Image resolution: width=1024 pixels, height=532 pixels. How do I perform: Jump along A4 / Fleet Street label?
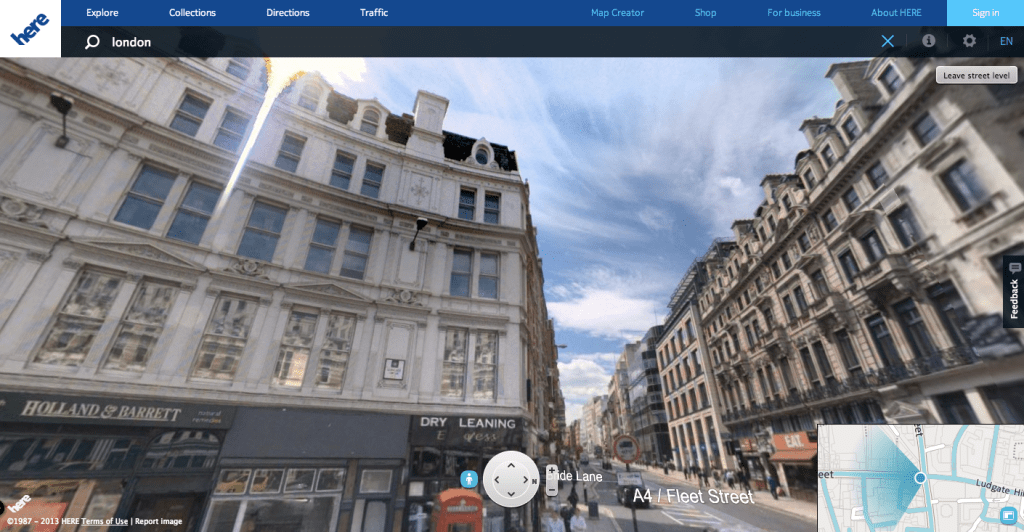(x=693, y=497)
